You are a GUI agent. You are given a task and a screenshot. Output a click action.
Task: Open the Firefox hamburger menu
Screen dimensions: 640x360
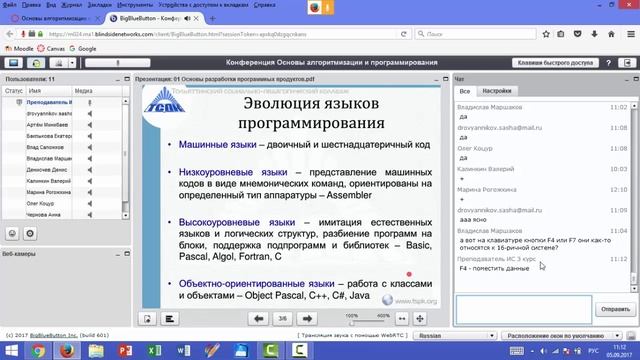tap(631, 34)
